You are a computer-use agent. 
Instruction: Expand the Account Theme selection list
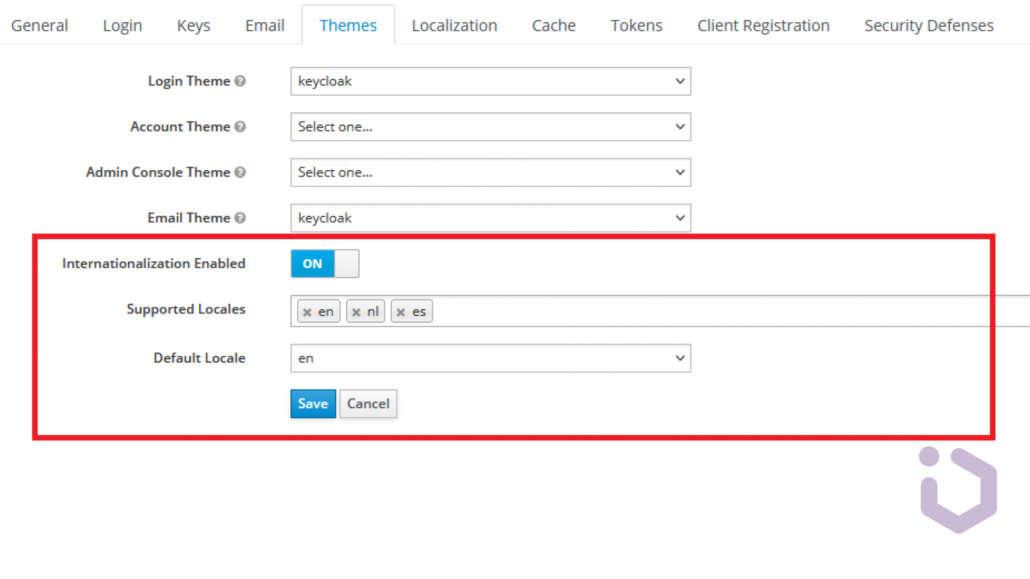coord(490,127)
